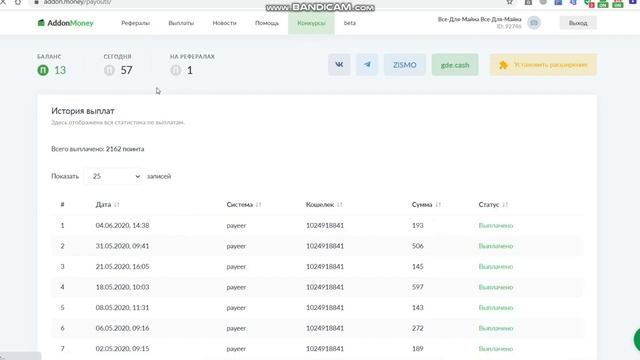The width and height of the screenshot is (640, 360).
Task: Click the sum 145 in row 3
Action: pyautogui.click(x=418, y=267)
